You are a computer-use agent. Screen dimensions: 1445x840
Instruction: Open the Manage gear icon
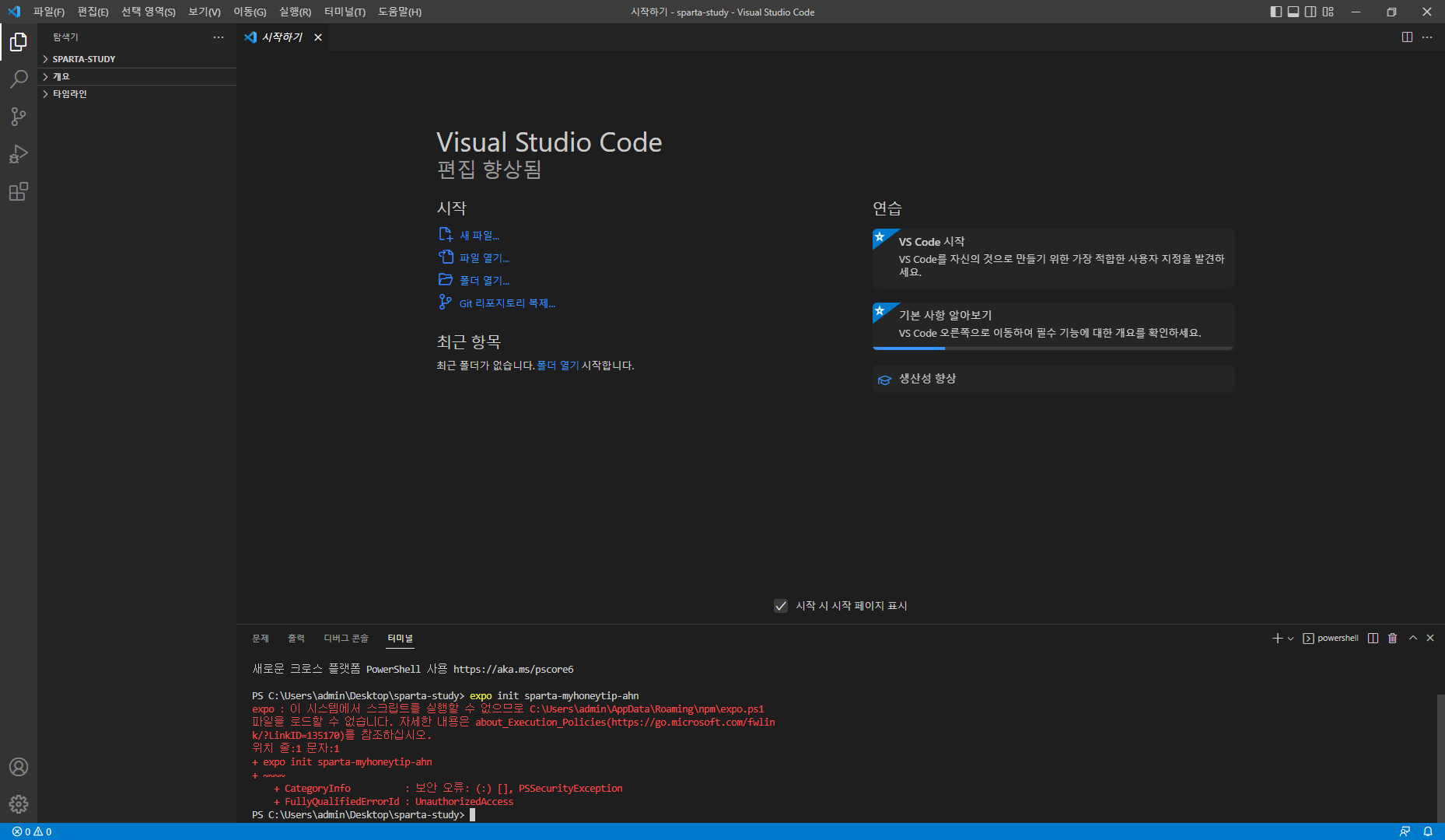pos(19,804)
